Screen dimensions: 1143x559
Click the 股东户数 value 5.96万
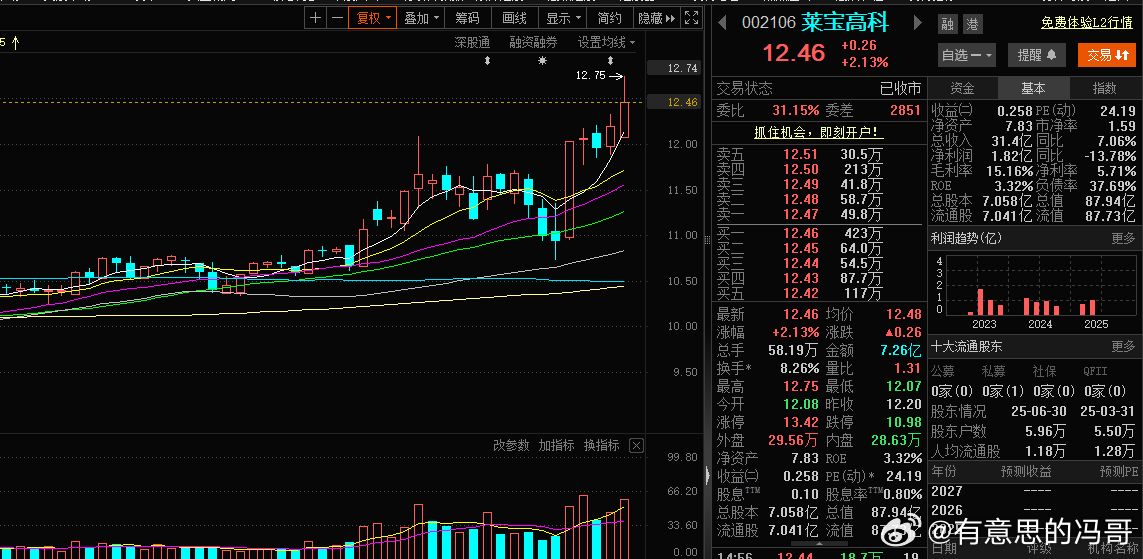click(x=1046, y=431)
